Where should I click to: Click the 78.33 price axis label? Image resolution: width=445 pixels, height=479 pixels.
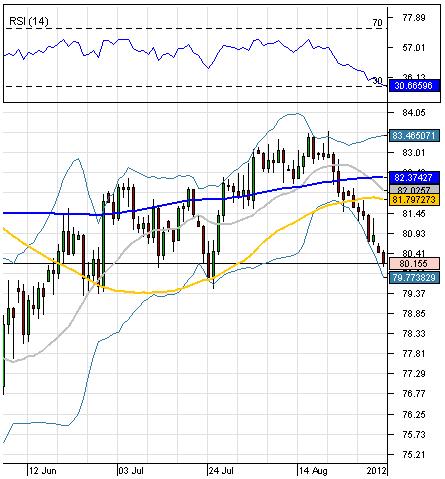pyautogui.click(x=414, y=334)
